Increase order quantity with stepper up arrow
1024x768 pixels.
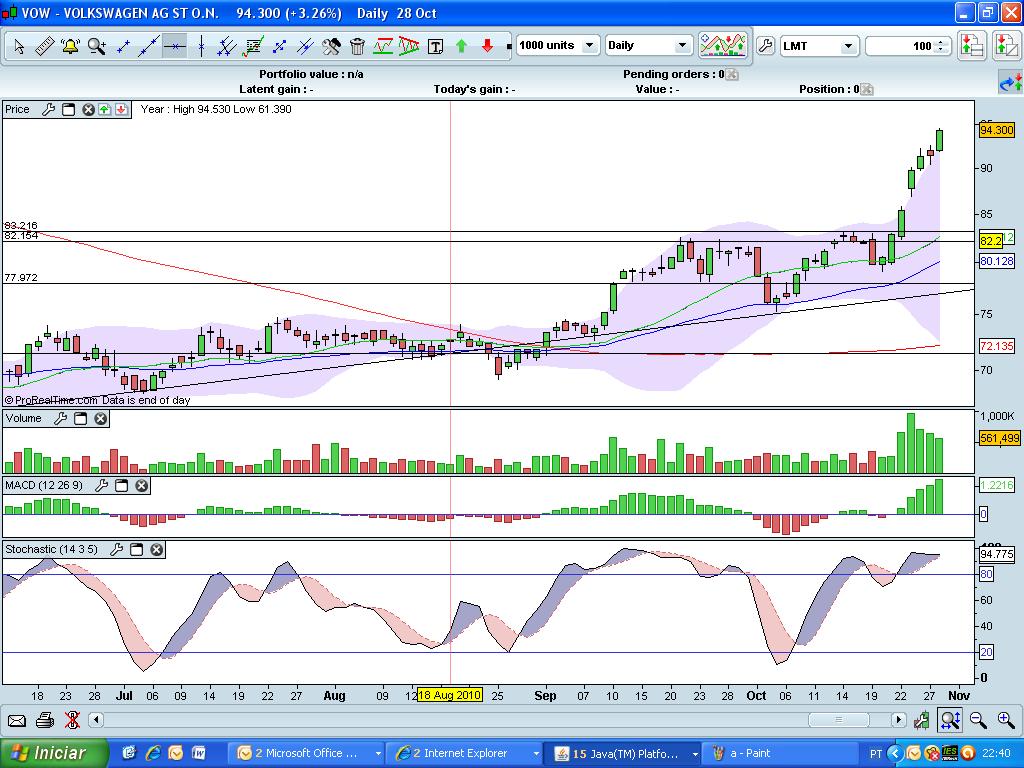(941, 42)
